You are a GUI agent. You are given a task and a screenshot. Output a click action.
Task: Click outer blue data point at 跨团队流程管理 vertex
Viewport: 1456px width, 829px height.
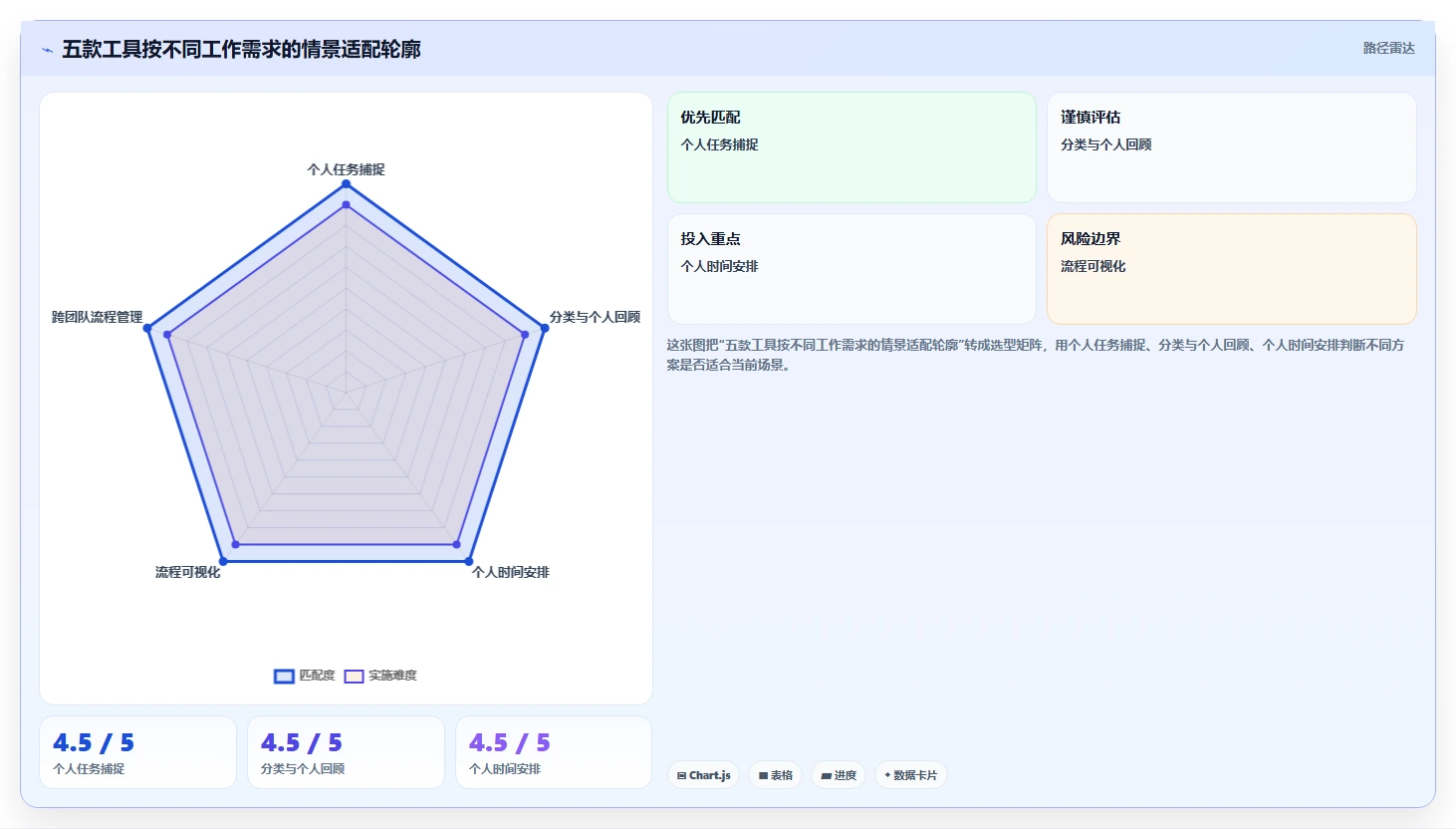[147, 328]
